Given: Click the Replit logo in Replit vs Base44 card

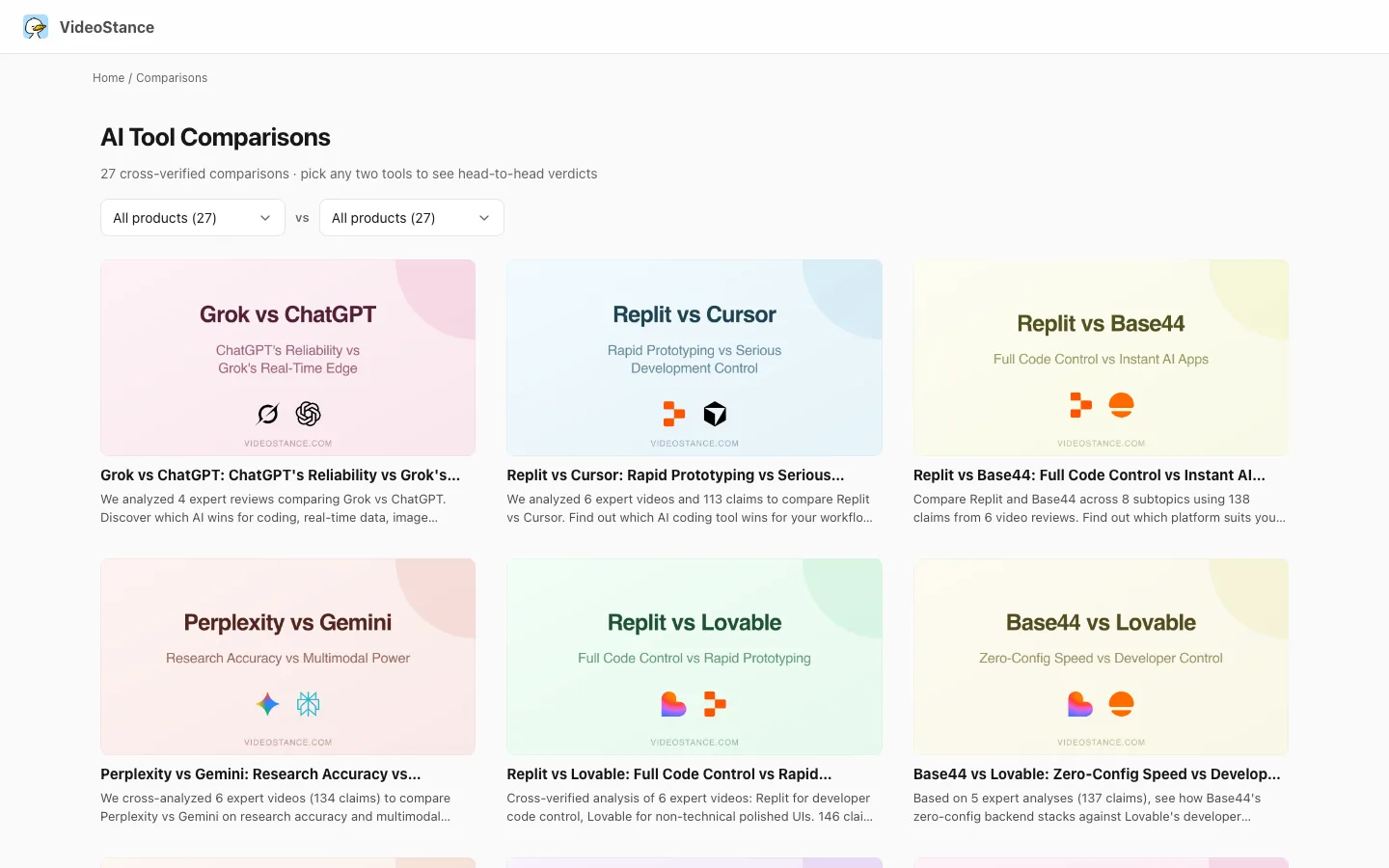Looking at the screenshot, I should (x=1081, y=405).
